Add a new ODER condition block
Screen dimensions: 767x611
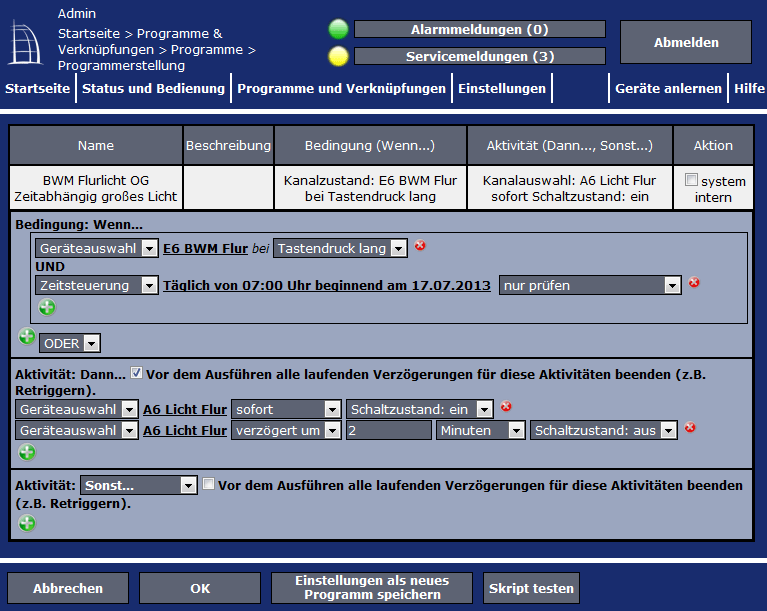click(x=27, y=337)
